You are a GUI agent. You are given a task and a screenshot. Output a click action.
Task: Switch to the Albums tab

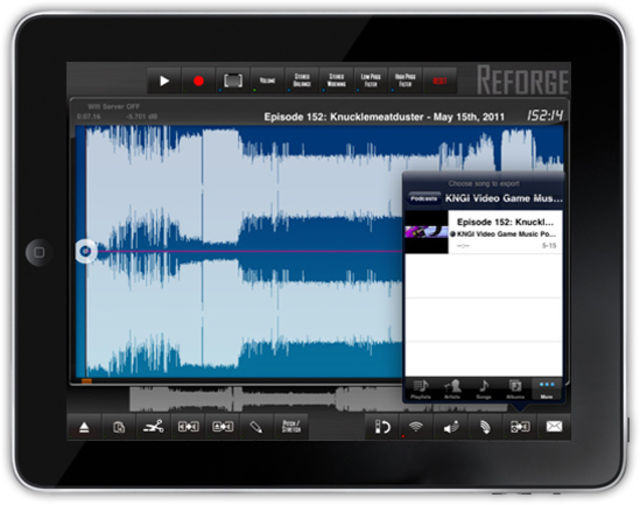click(x=515, y=389)
